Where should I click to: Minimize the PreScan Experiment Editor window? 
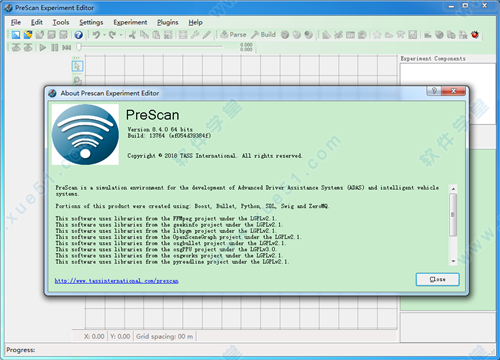[451, 6]
